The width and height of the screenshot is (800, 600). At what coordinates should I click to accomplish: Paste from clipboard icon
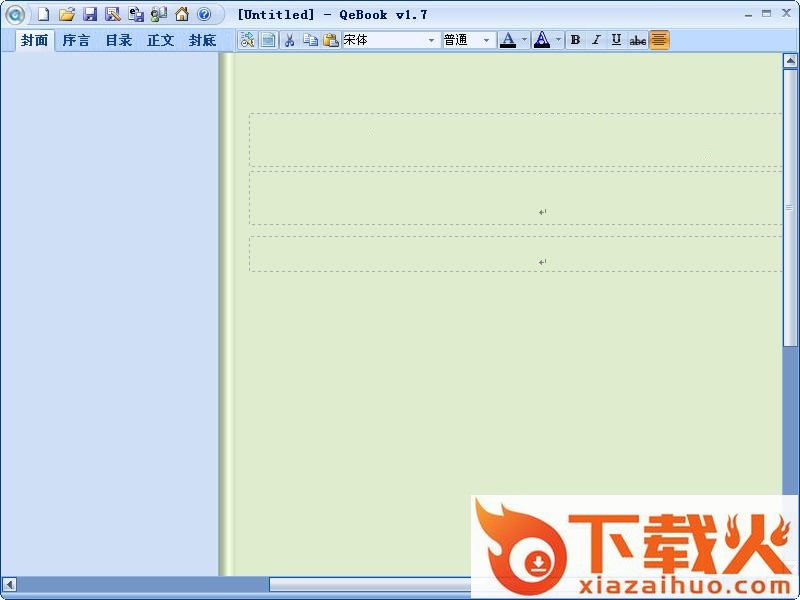click(x=331, y=40)
